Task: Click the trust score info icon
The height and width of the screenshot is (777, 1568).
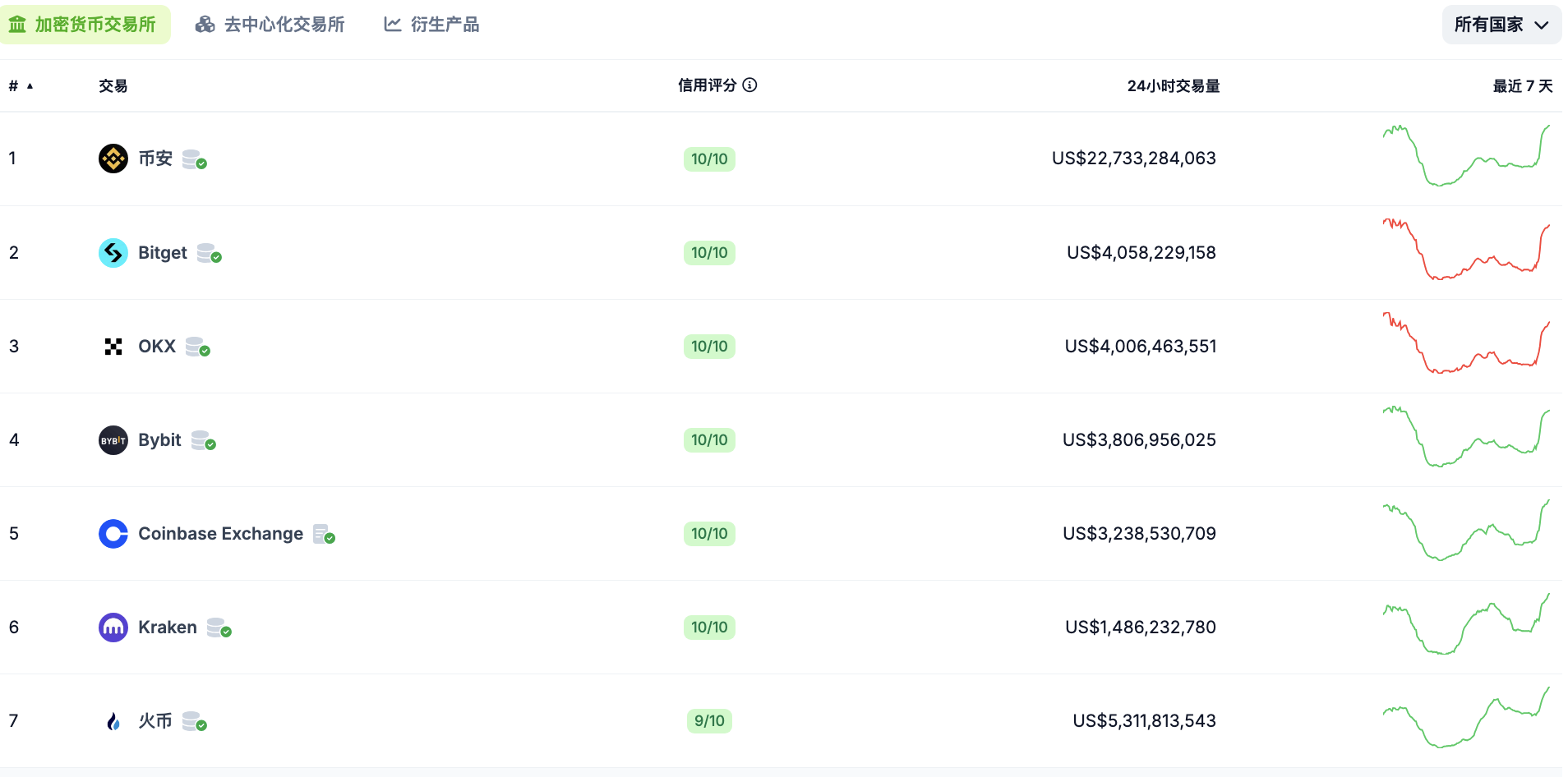Action: pyautogui.click(x=749, y=85)
